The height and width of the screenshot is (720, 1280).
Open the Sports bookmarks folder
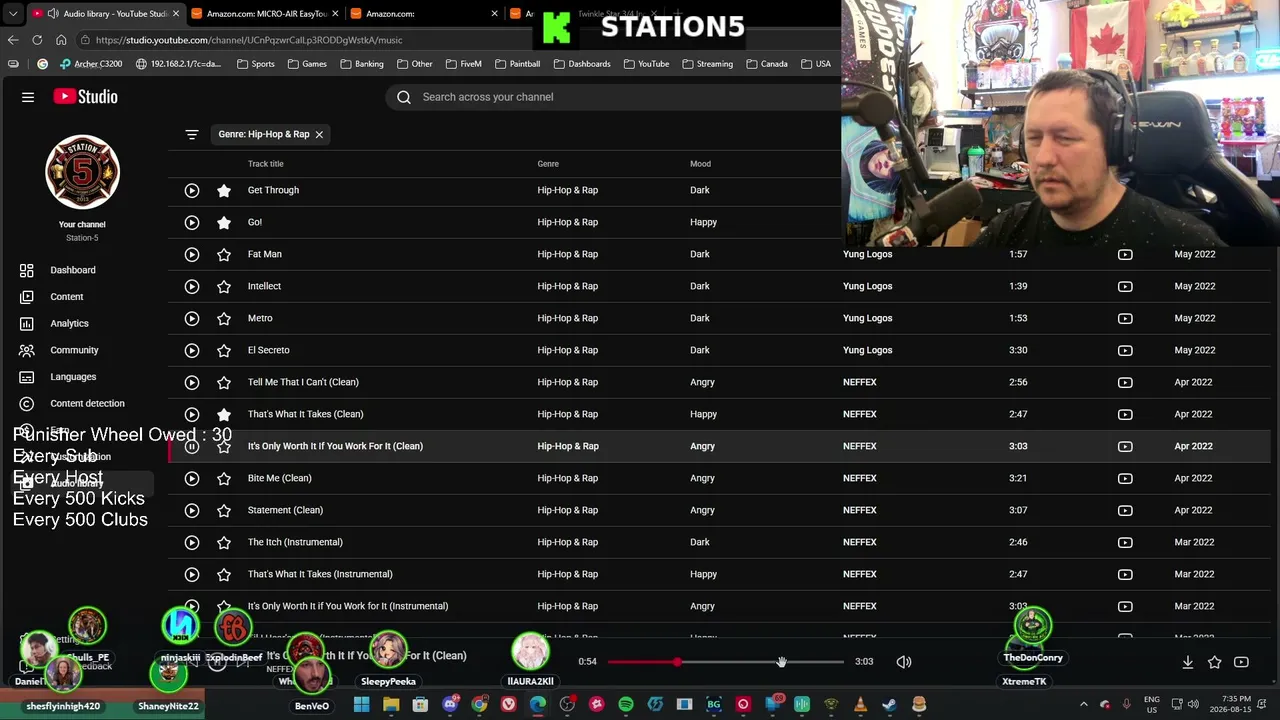pyautogui.click(x=255, y=64)
